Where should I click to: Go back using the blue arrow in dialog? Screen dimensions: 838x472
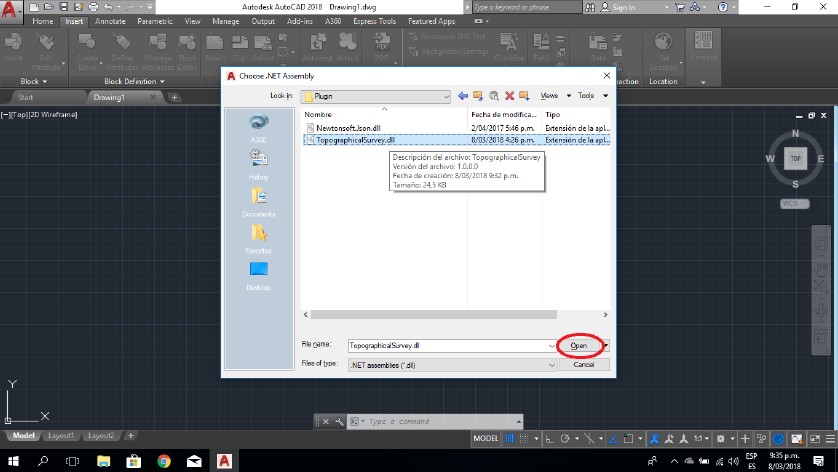pyautogui.click(x=463, y=96)
